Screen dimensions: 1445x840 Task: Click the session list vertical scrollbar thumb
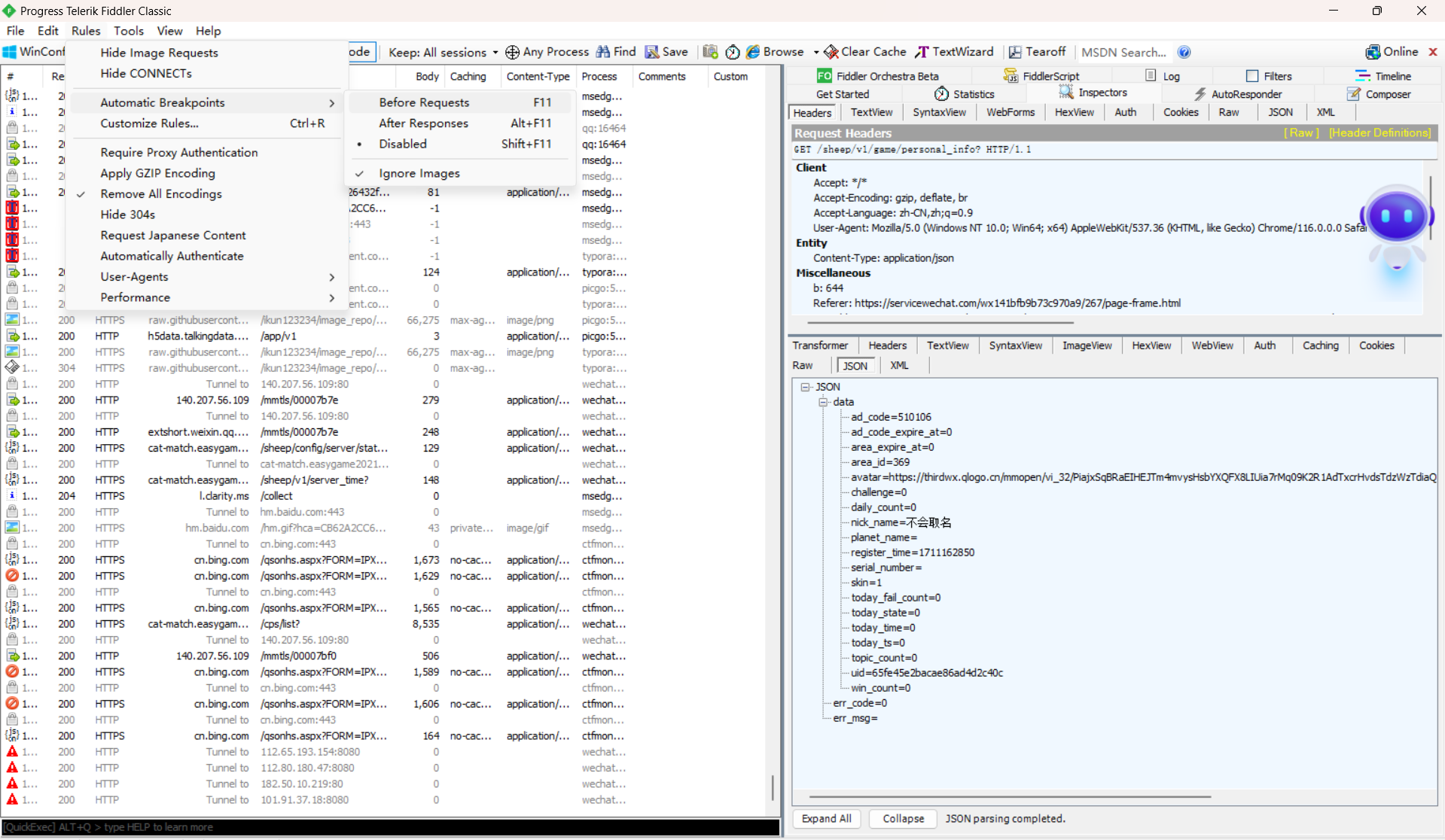click(x=773, y=787)
